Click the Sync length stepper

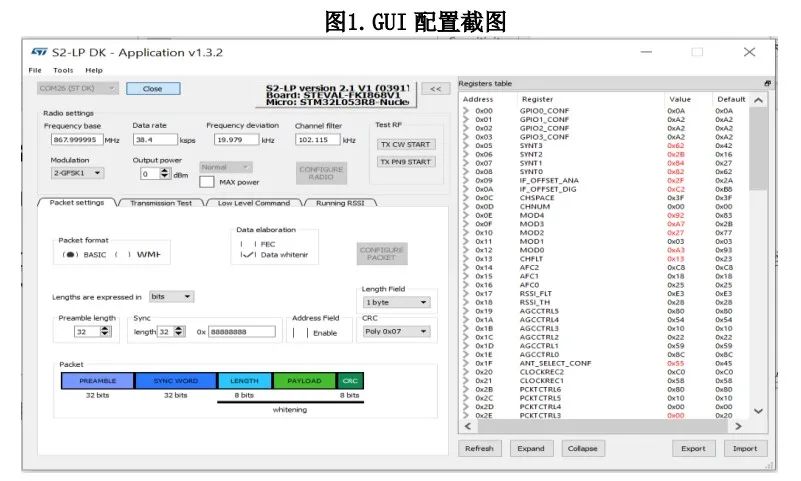pos(179,331)
